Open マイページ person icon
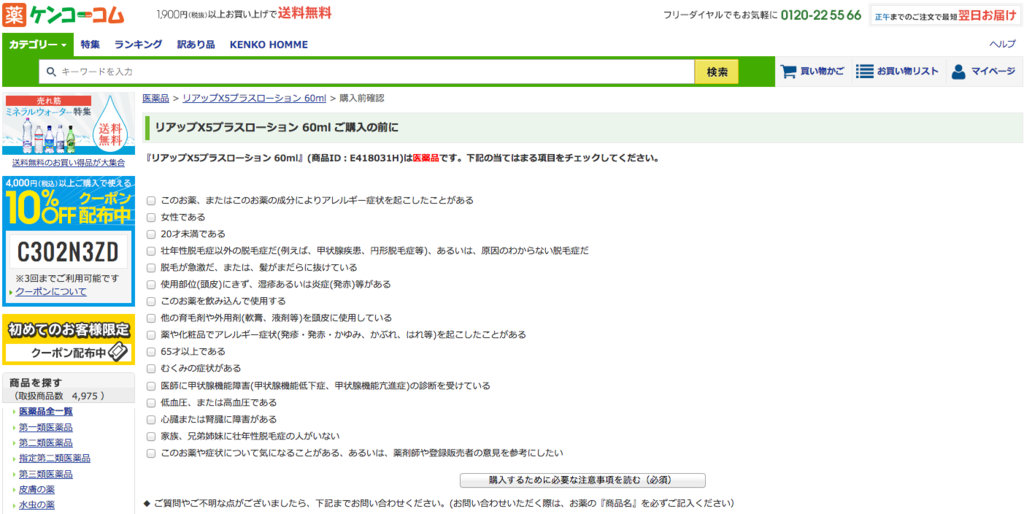 tap(958, 71)
